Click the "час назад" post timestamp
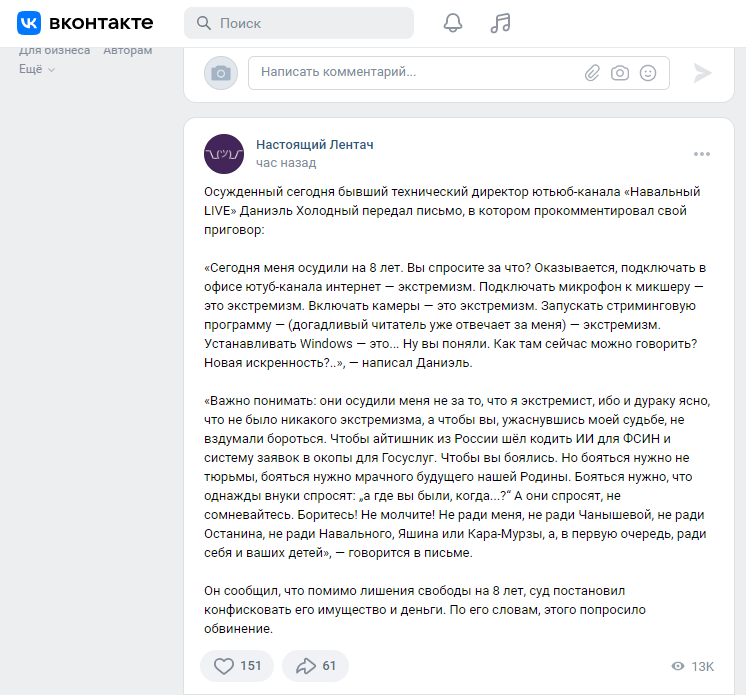 (286, 163)
